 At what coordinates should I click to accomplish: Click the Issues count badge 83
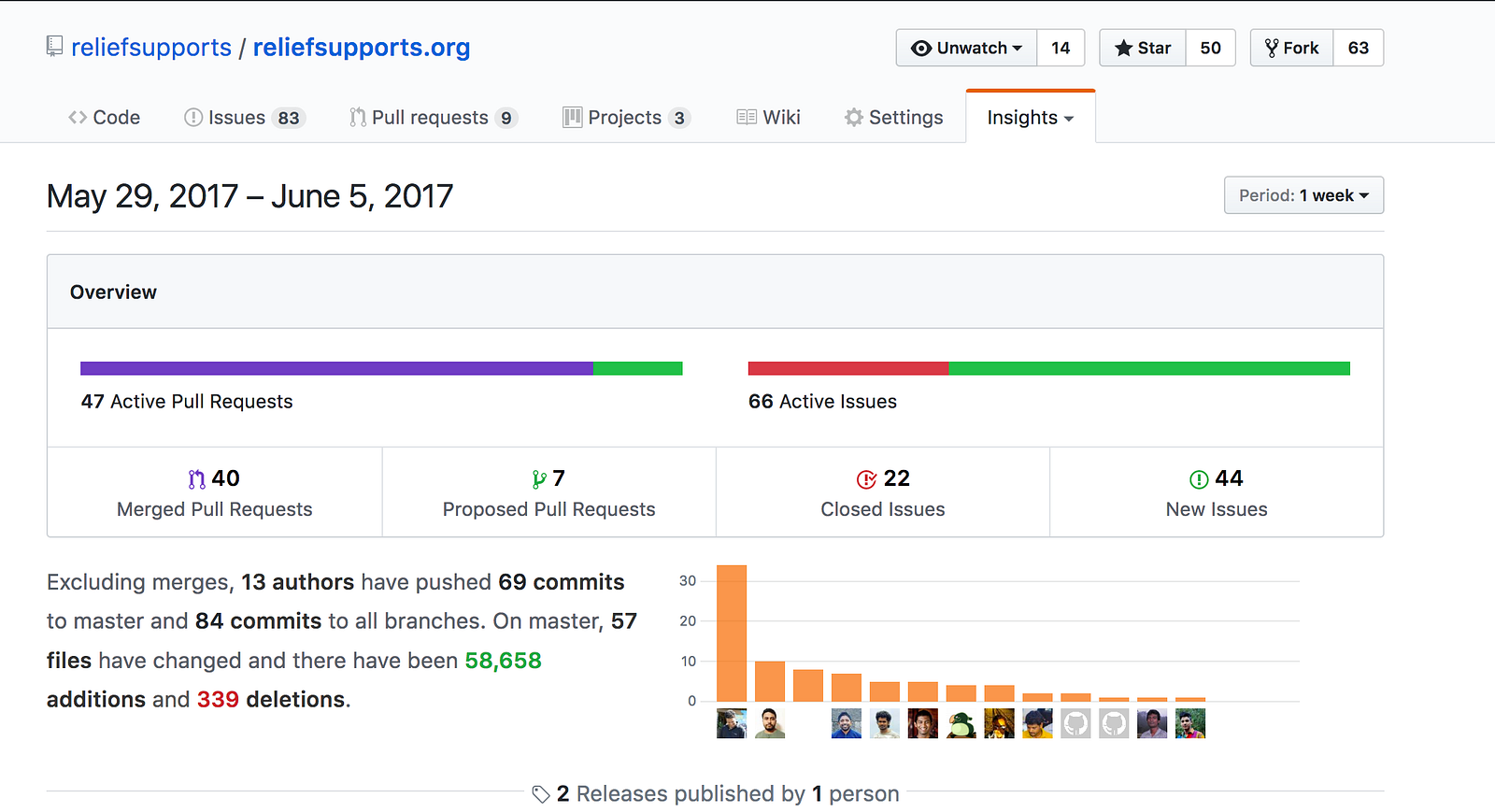289,118
